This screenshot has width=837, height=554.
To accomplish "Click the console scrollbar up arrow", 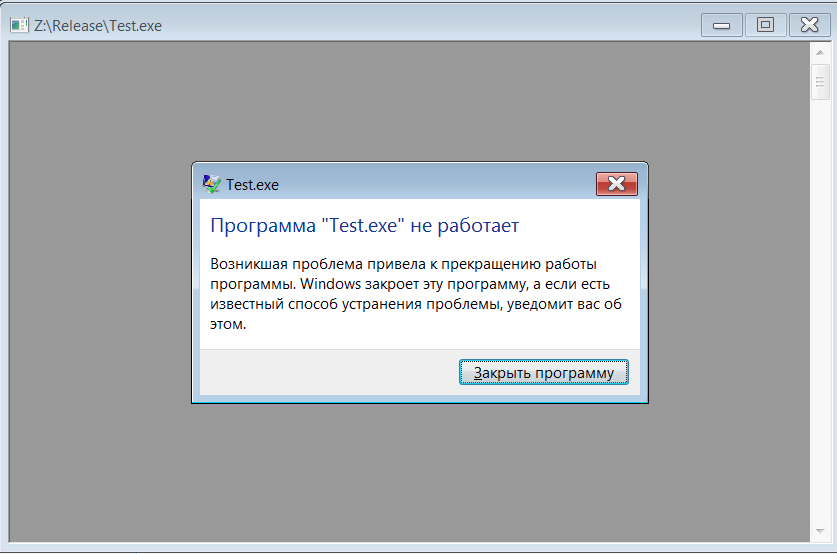I will [820, 53].
